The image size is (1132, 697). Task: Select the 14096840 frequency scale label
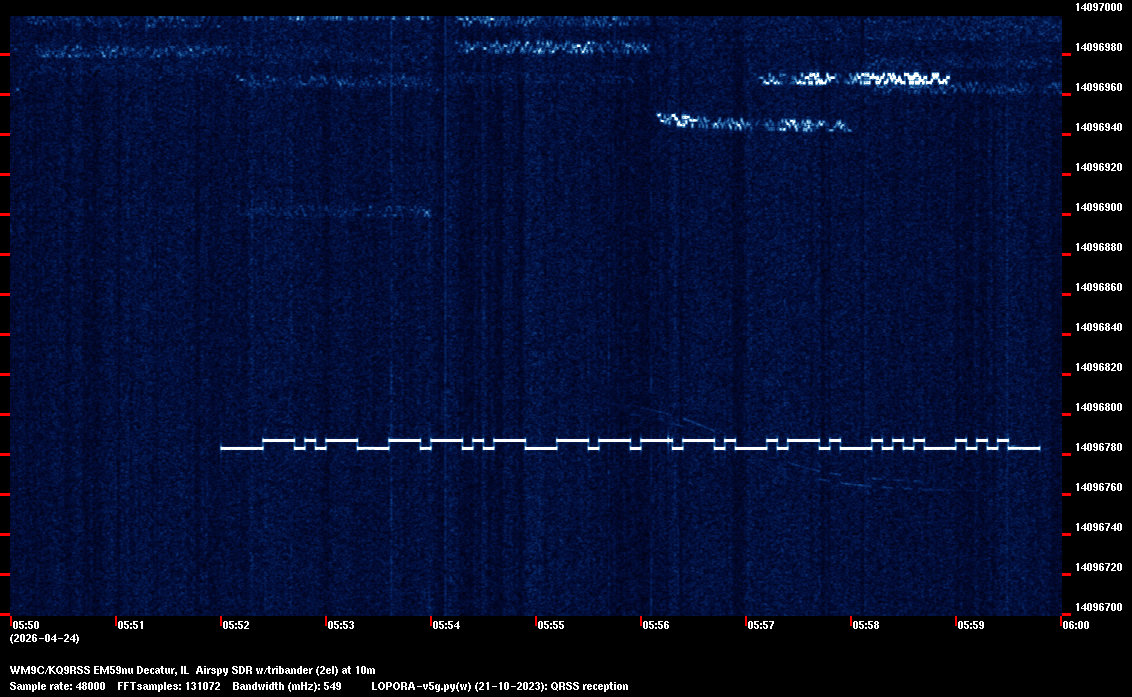point(1098,327)
